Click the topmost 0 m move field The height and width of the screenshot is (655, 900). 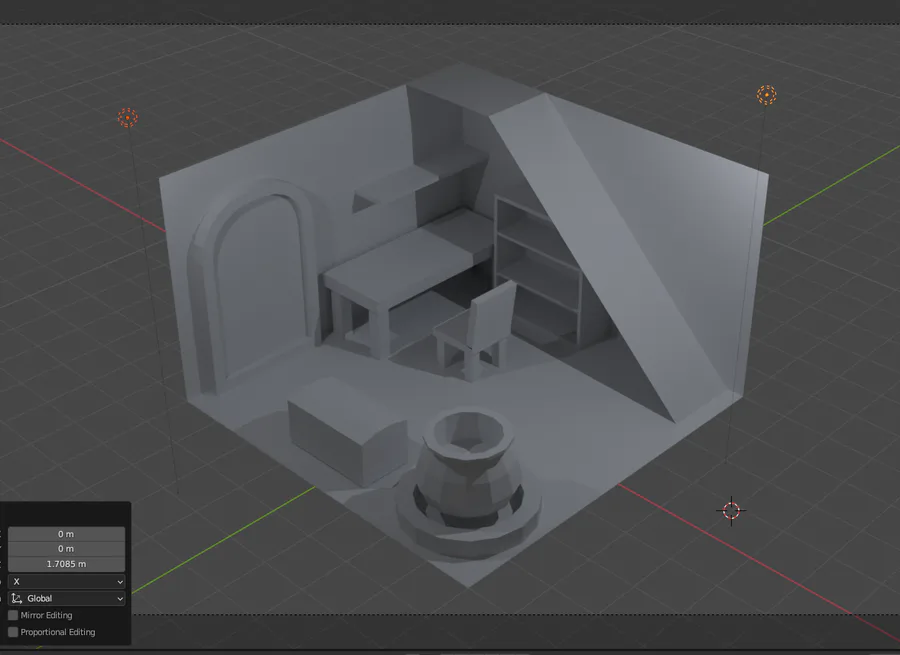pyautogui.click(x=67, y=534)
